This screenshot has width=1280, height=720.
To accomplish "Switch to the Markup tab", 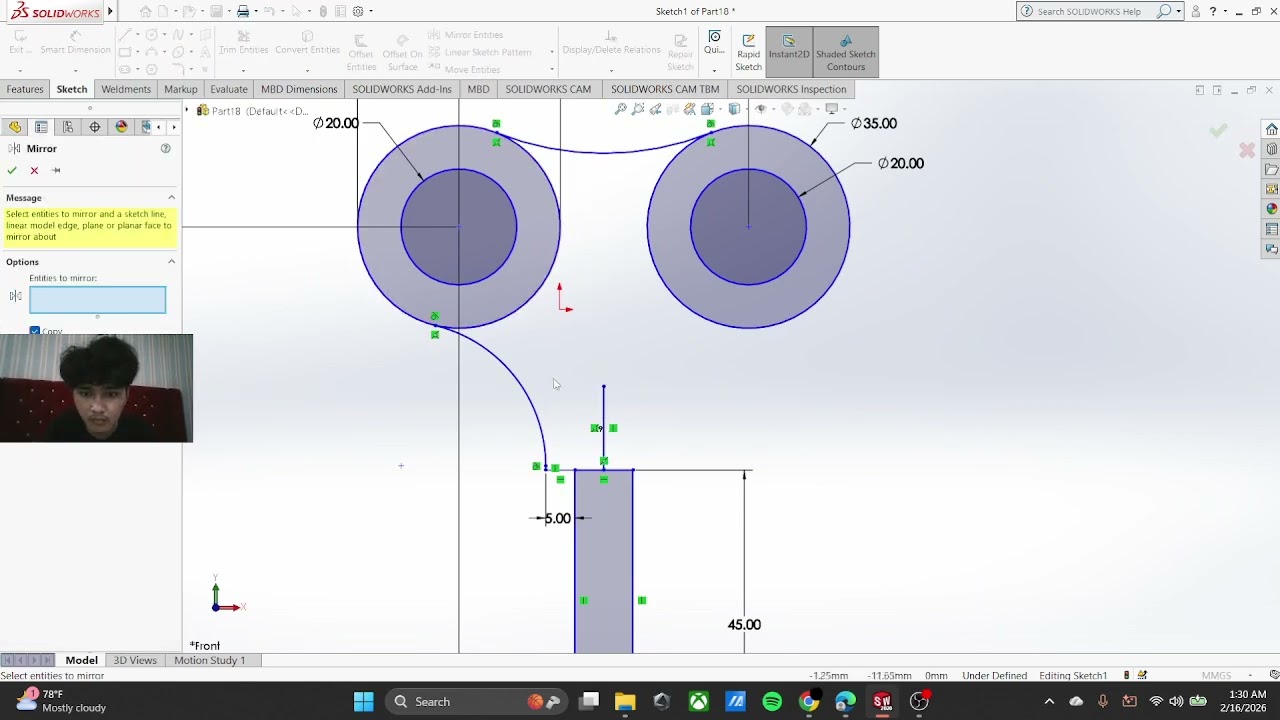I will 181,89.
